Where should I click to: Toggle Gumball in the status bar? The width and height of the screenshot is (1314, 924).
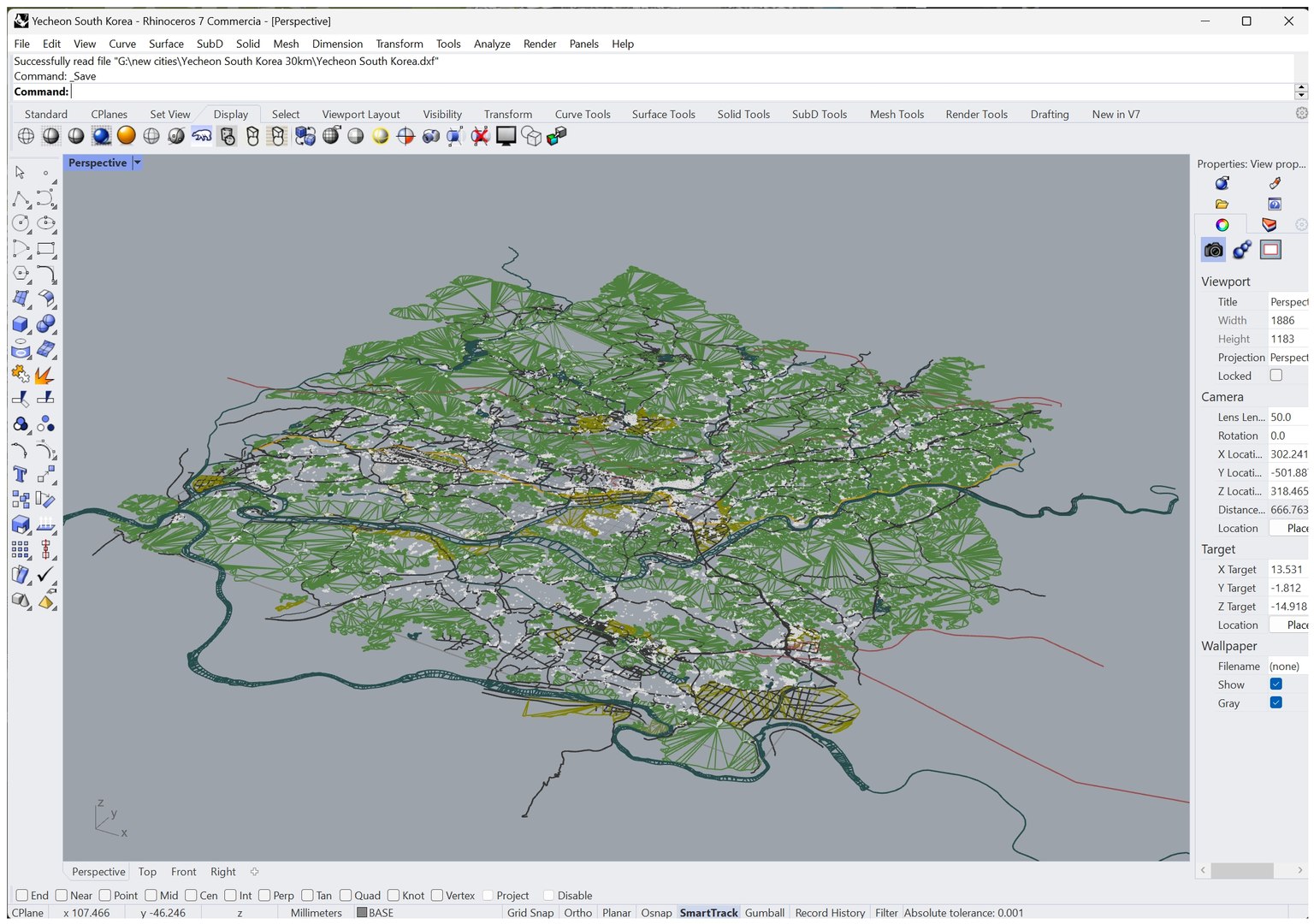[x=764, y=913]
